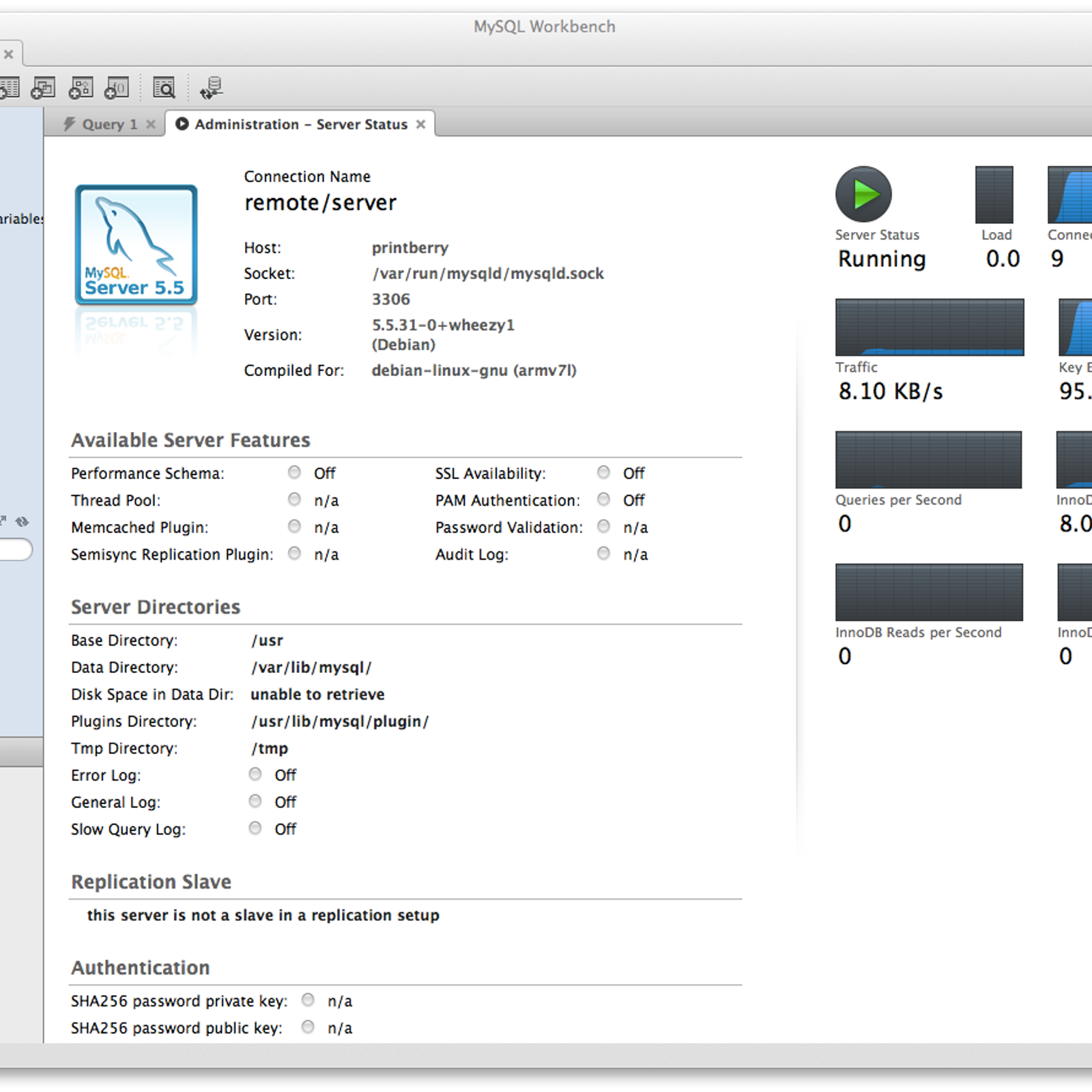Image resolution: width=1092 pixels, height=1092 pixels.
Task: Toggle the Thread Pool radio indicator
Action: (294, 500)
